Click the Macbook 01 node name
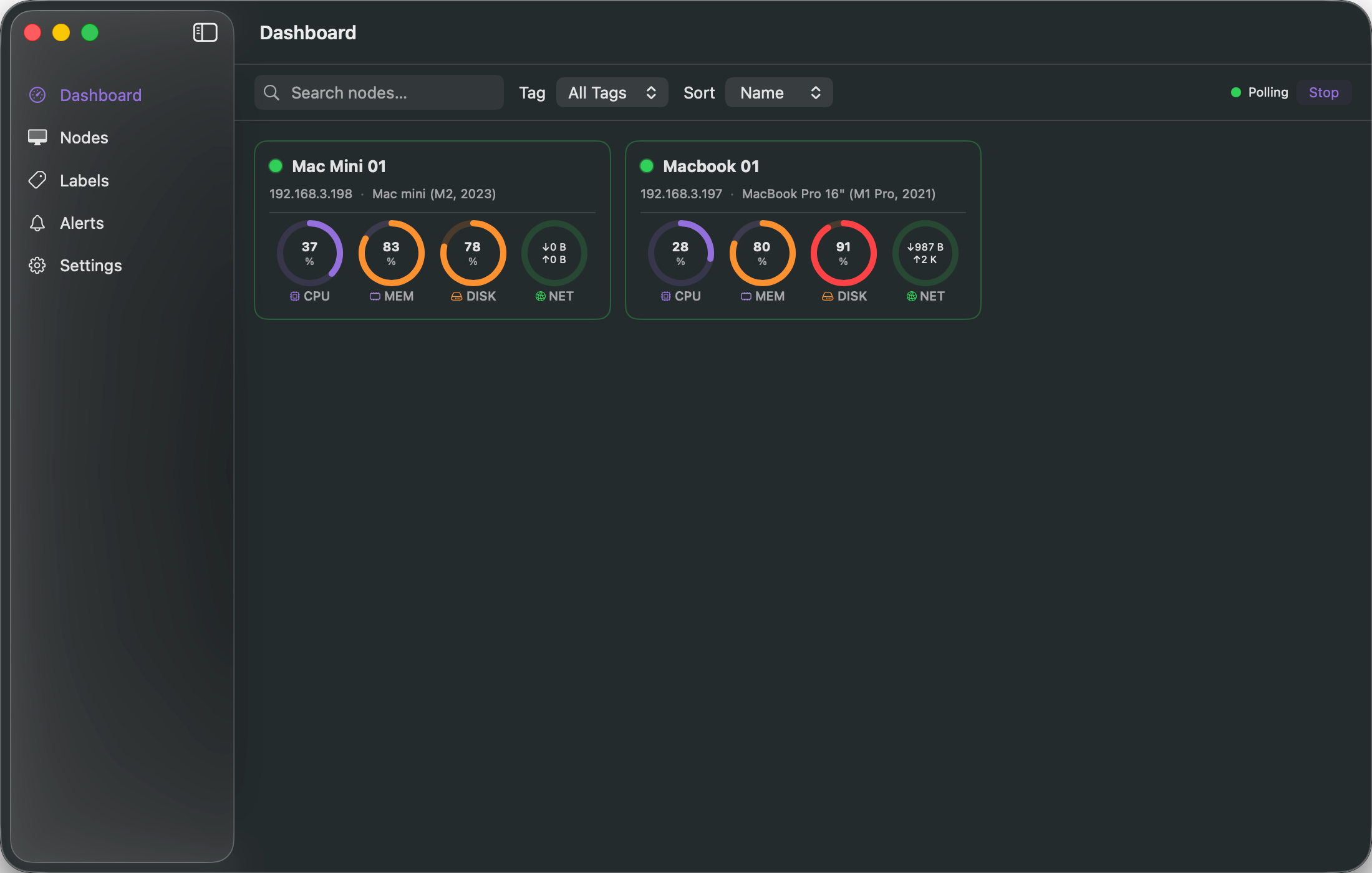This screenshot has width=1372, height=873. [x=711, y=166]
